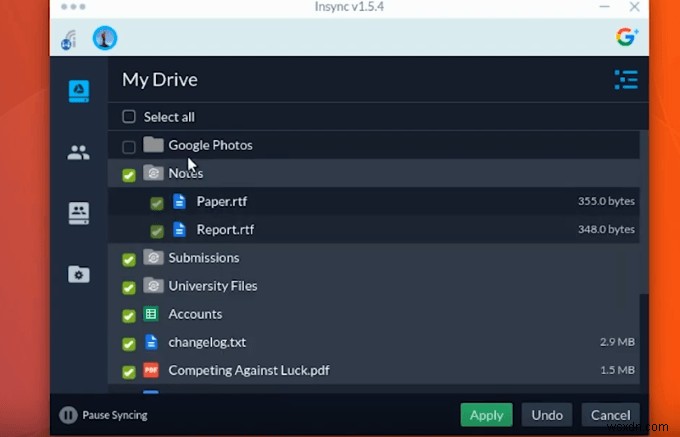Collapse the Notes folder
This screenshot has width=680, height=437.
pos(153,173)
